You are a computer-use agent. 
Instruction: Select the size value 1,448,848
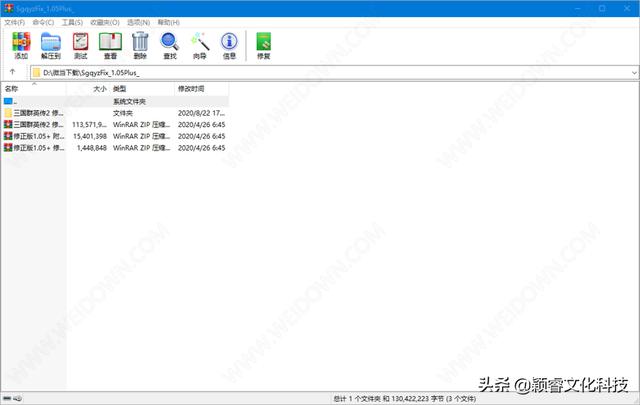(92, 147)
